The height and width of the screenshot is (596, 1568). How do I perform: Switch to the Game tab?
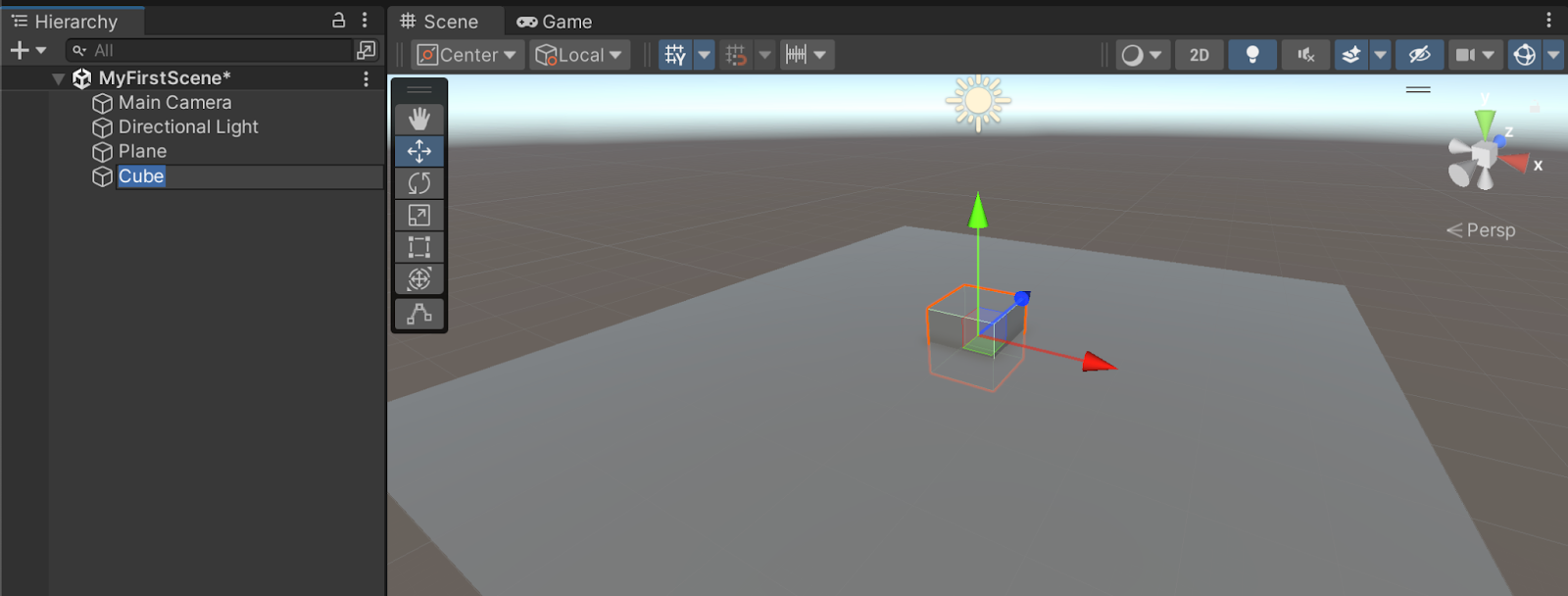[x=555, y=22]
